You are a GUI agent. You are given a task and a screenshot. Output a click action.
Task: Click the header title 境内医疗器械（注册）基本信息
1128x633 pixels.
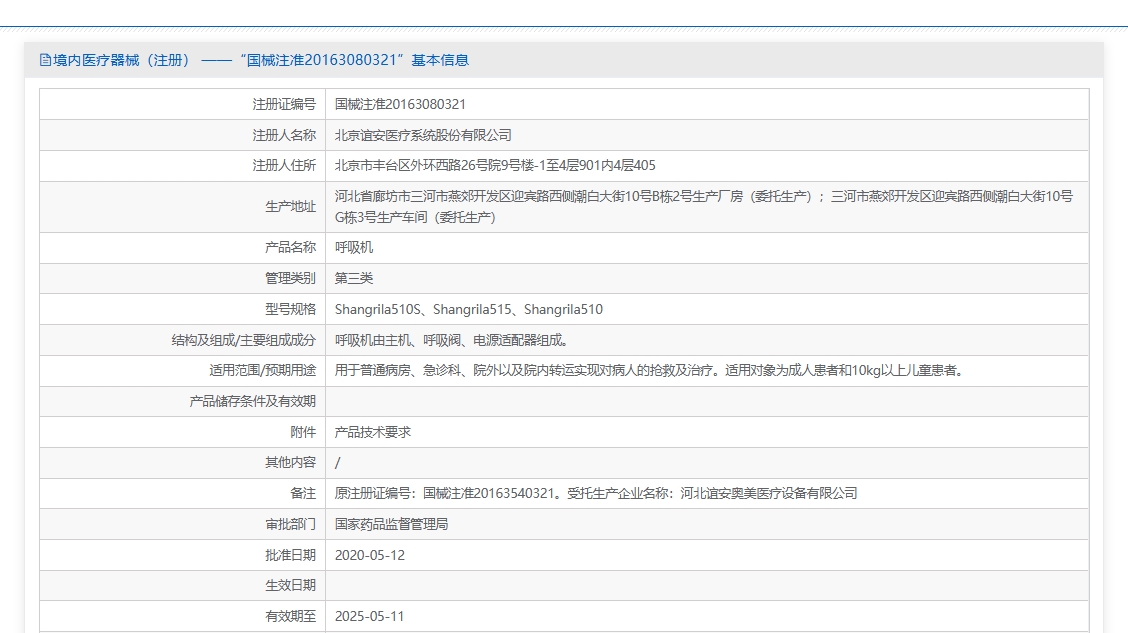[x=260, y=60]
